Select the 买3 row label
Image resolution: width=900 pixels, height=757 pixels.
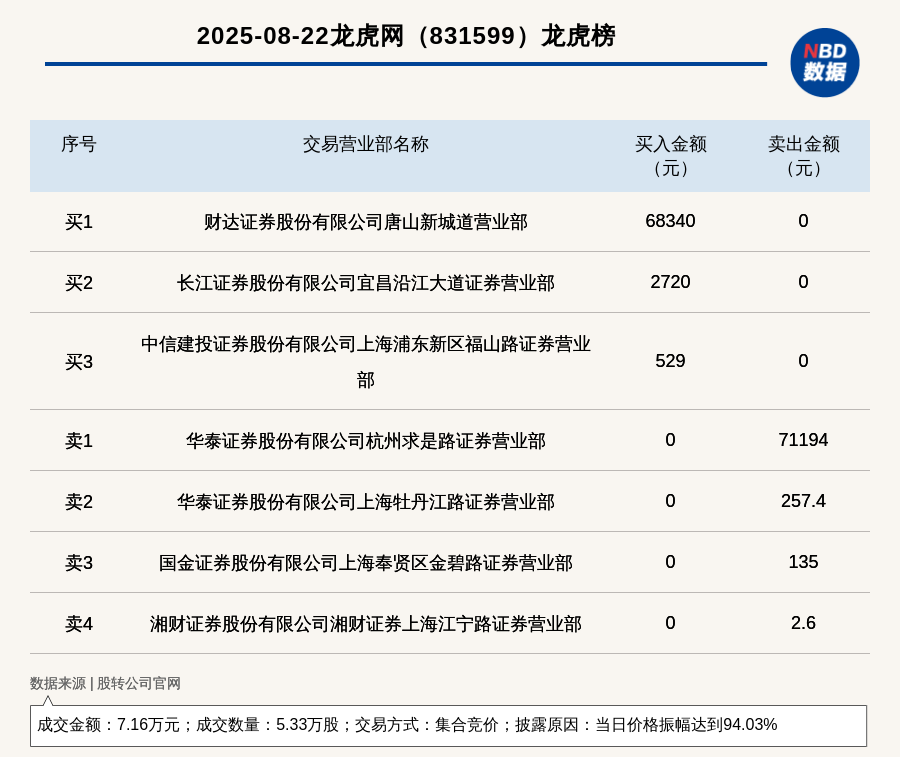pyautogui.click(x=79, y=362)
